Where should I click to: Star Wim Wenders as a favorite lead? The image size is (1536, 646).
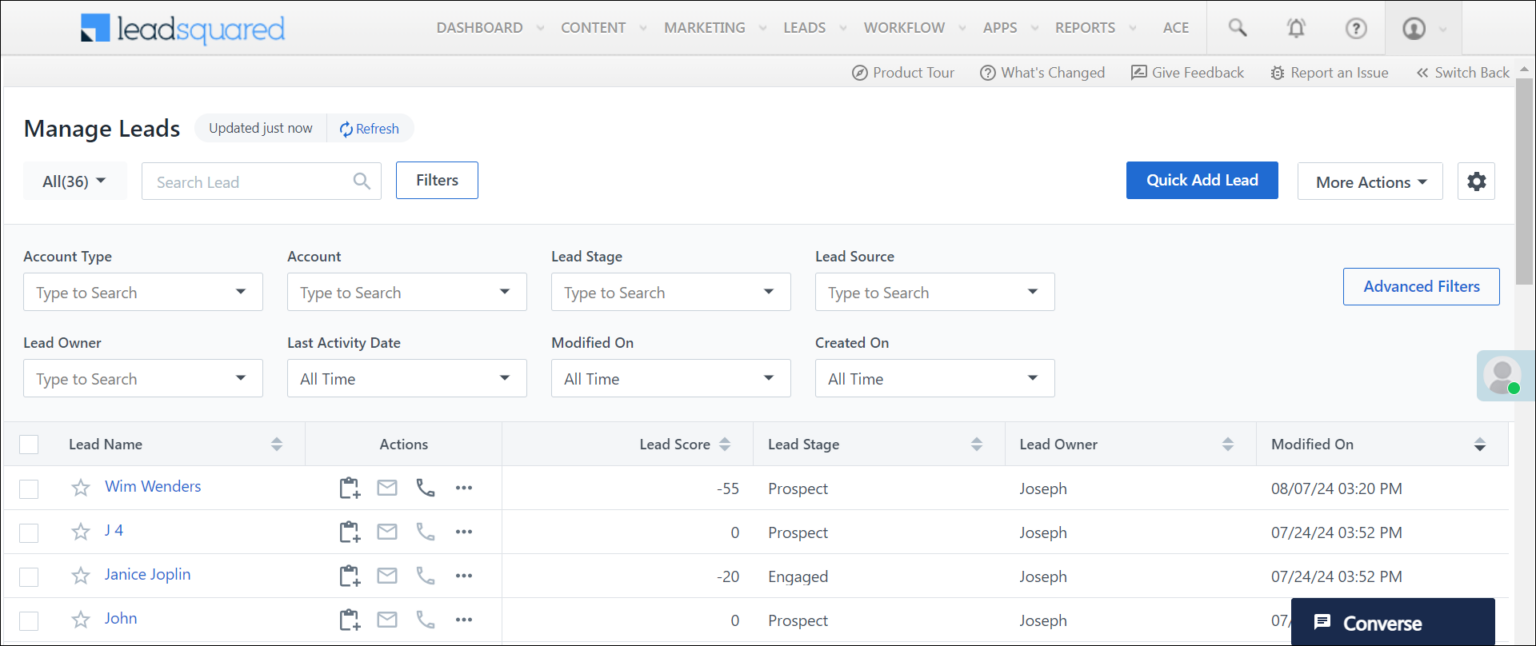80,488
